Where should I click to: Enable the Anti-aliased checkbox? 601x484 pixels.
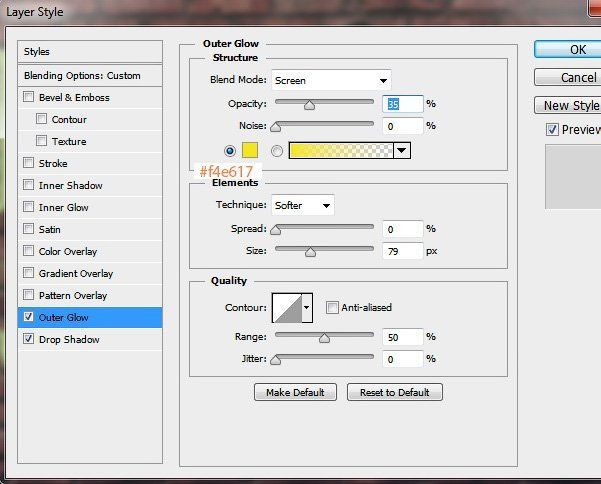pyautogui.click(x=332, y=308)
